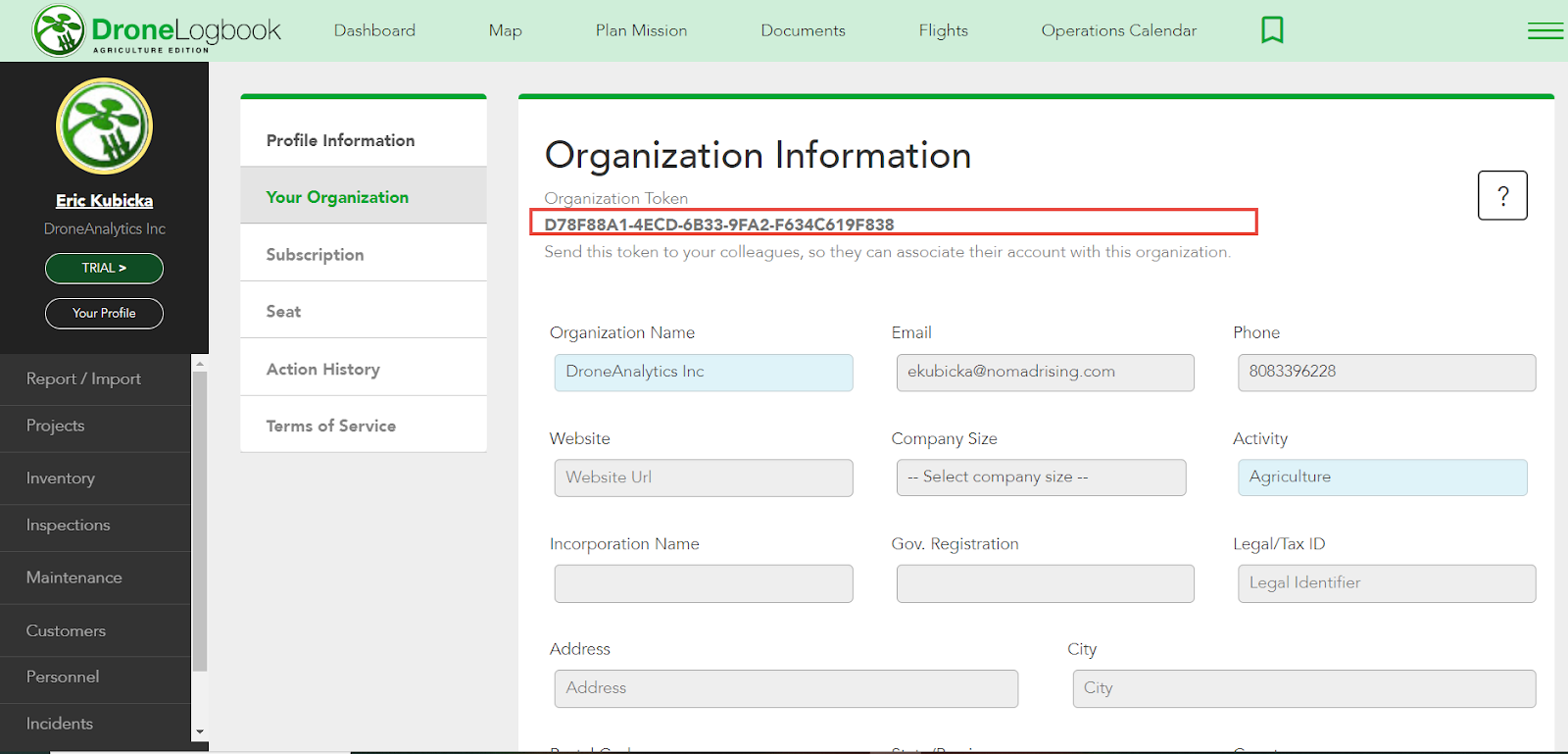Open Plan Mission in navigation
The height and width of the screenshot is (754, 1568).
(641, 30)
